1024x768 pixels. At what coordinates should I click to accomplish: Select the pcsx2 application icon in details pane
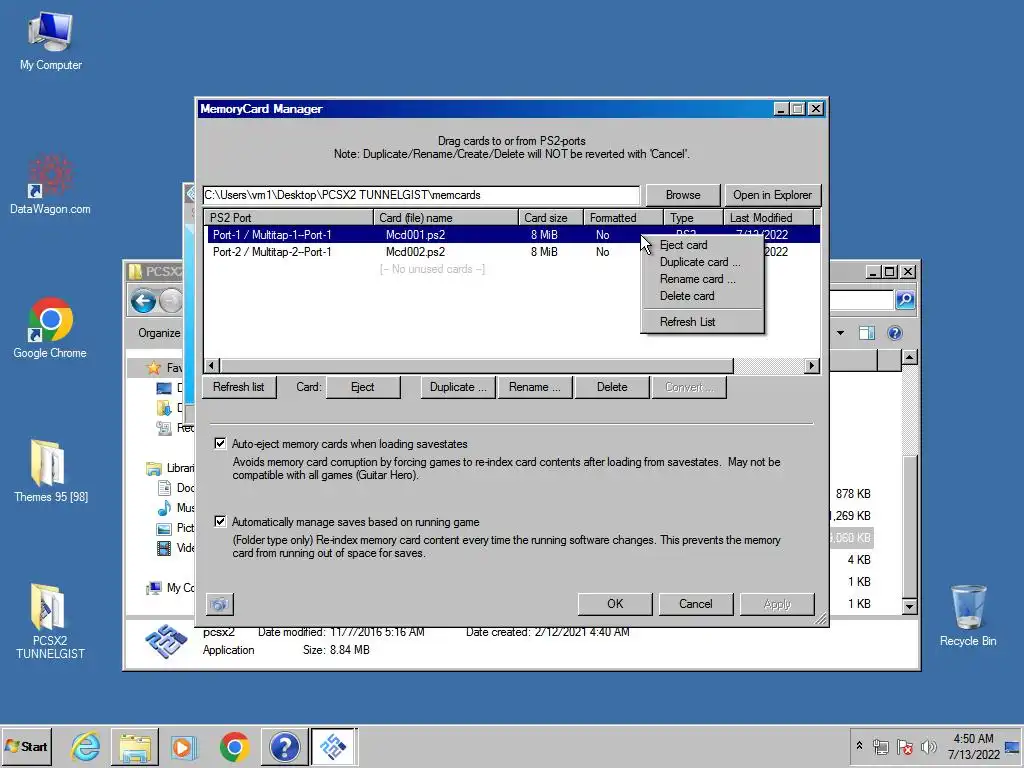[x=167, y=642]
